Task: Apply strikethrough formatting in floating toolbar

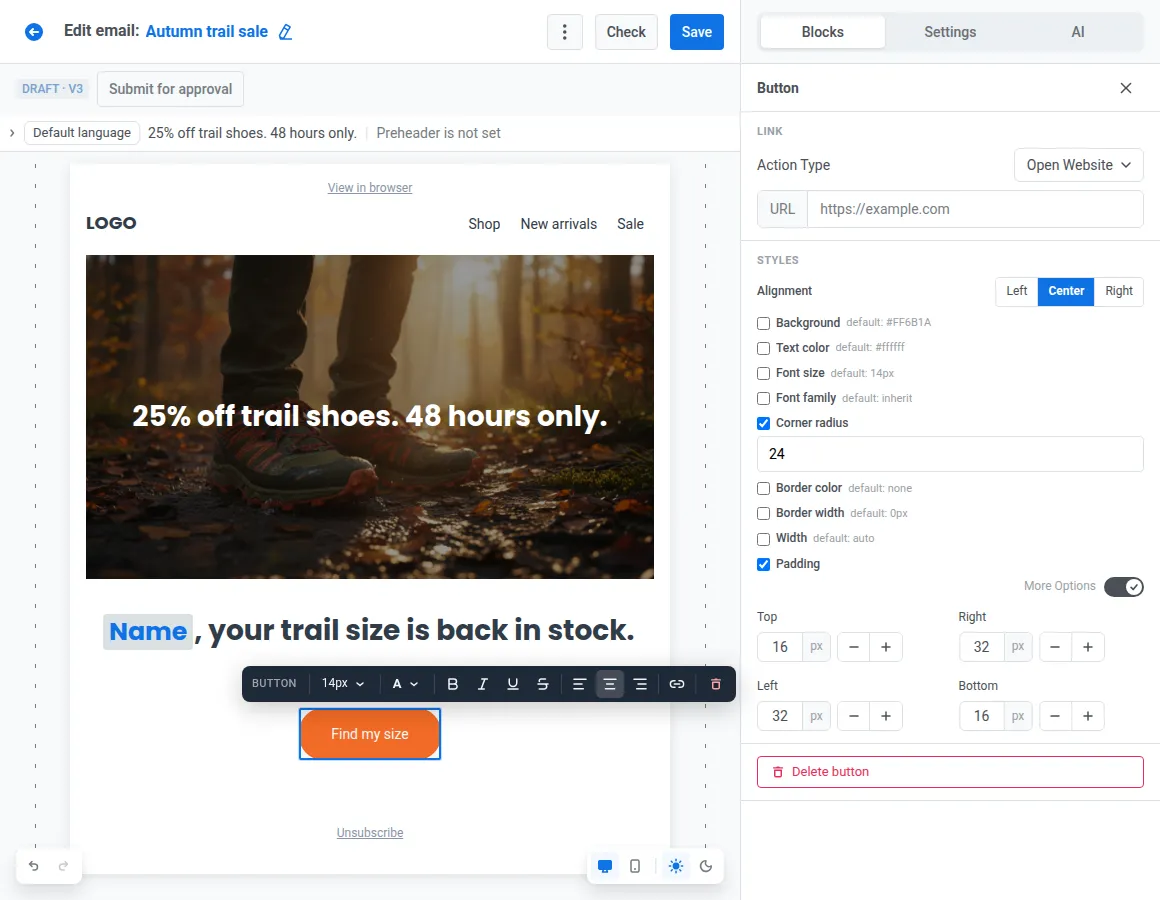Action: pos(542,684)
